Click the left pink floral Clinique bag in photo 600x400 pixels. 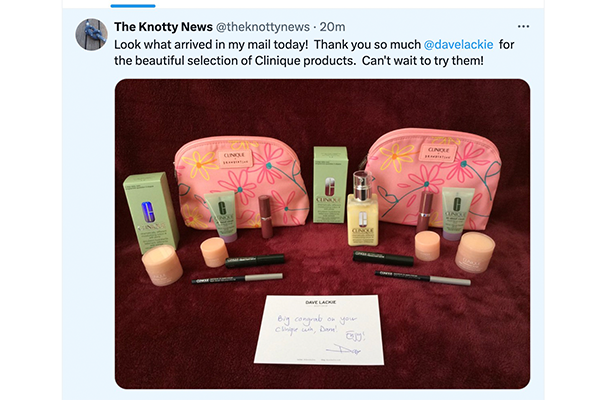point(241,181)
